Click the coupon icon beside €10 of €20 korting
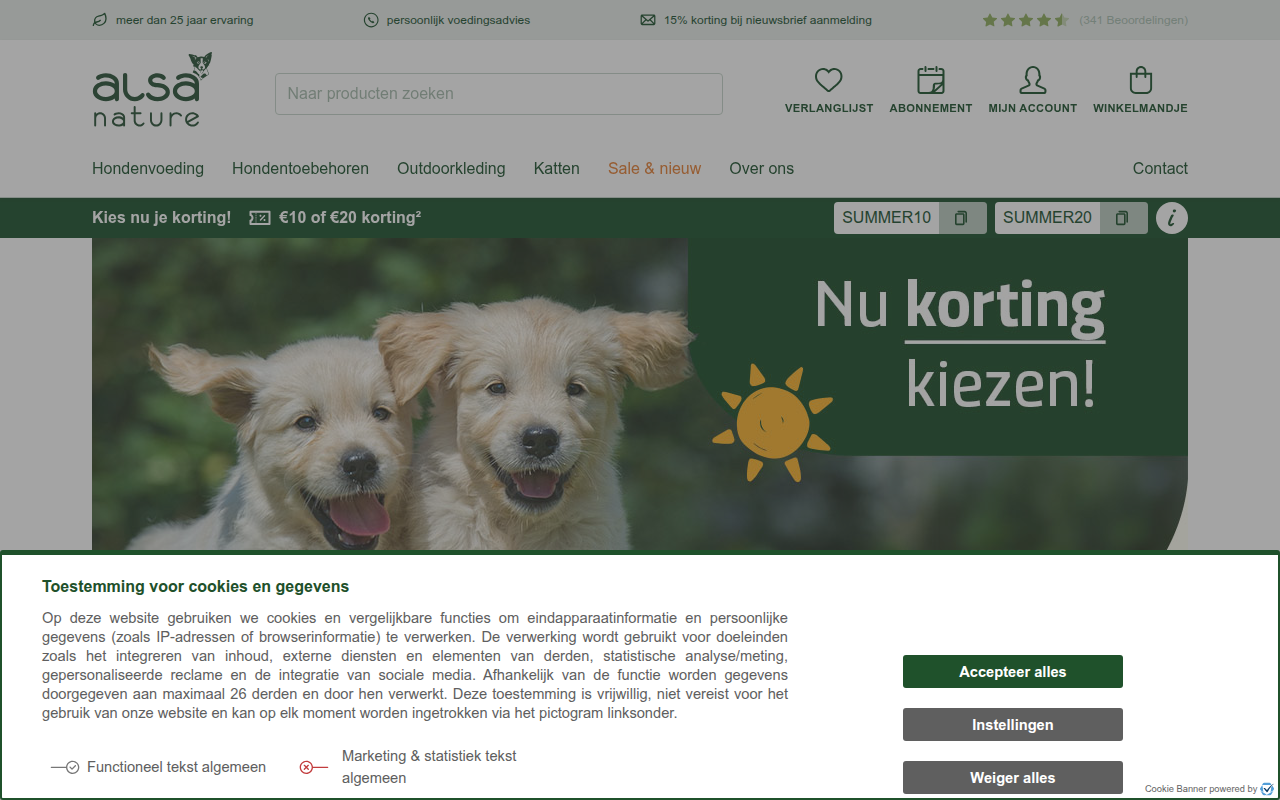 (x=260, y=218)
